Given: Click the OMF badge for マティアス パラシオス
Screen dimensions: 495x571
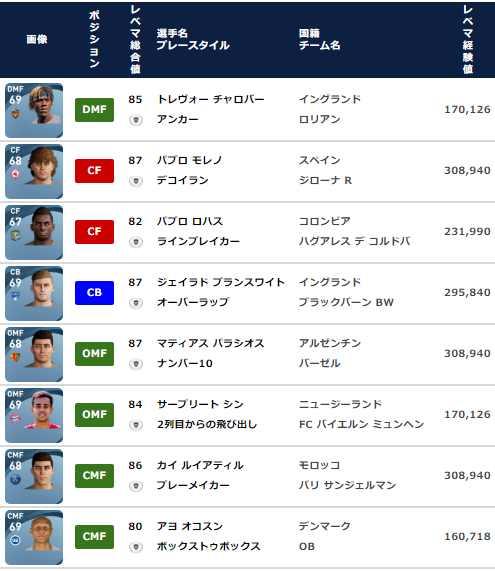Looking at the screenshot, I should [94, 354].
